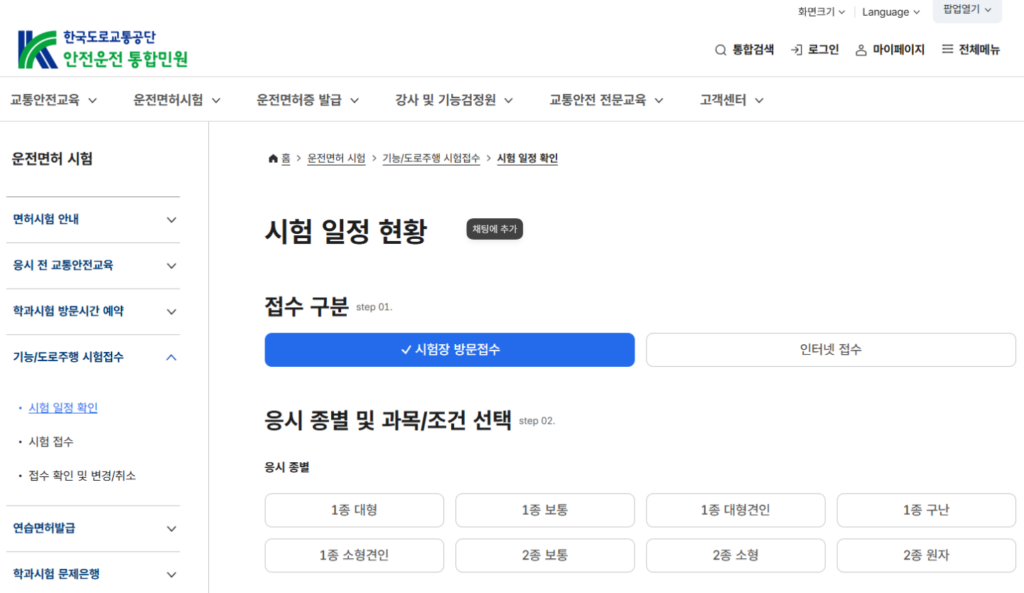
Task: Select 2종 소형 license type
Action: tap(735, 555)
